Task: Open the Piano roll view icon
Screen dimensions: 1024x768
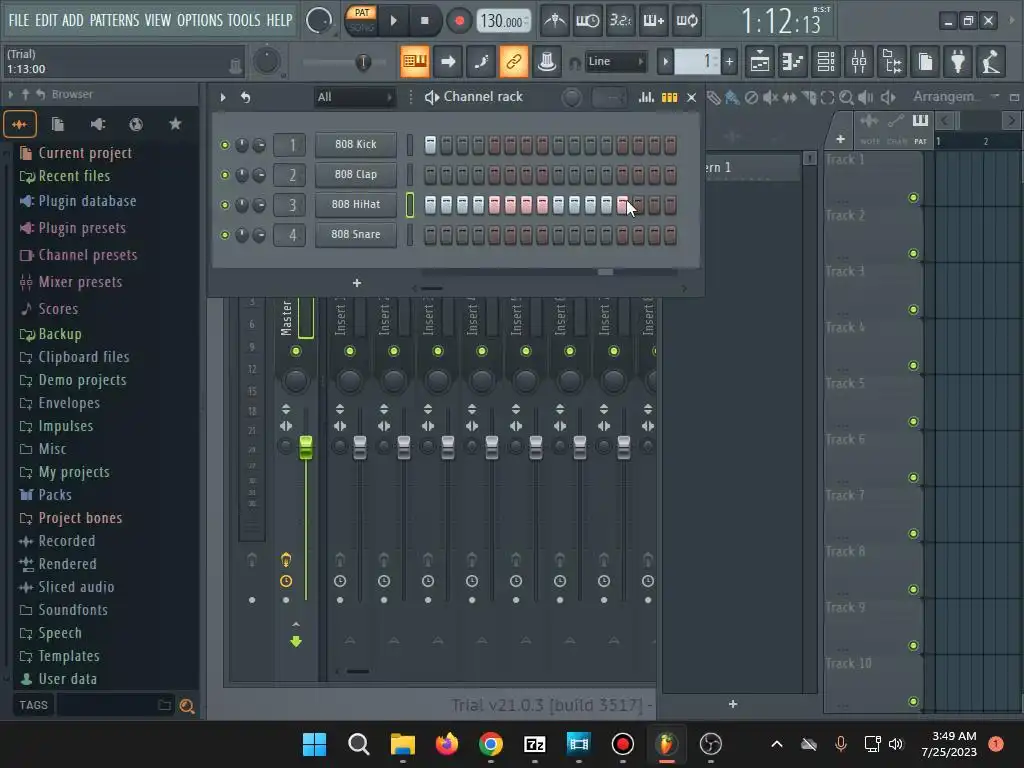Action: click(x=793, y=62)
